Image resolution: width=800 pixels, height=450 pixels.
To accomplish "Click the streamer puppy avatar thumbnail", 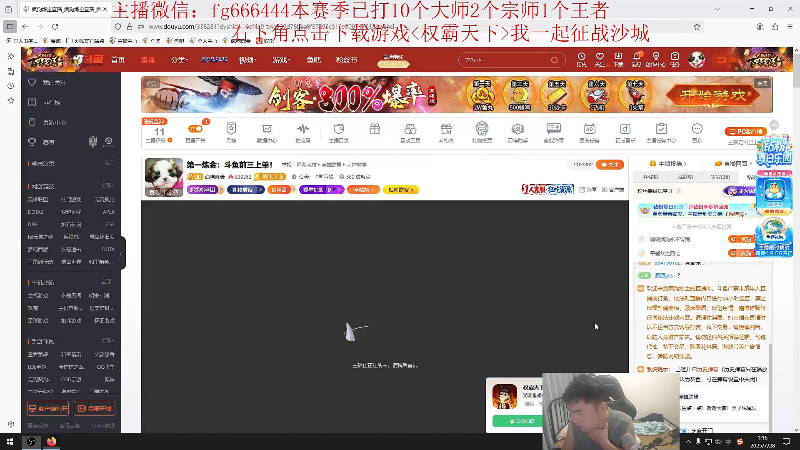I will pos(164,177).
